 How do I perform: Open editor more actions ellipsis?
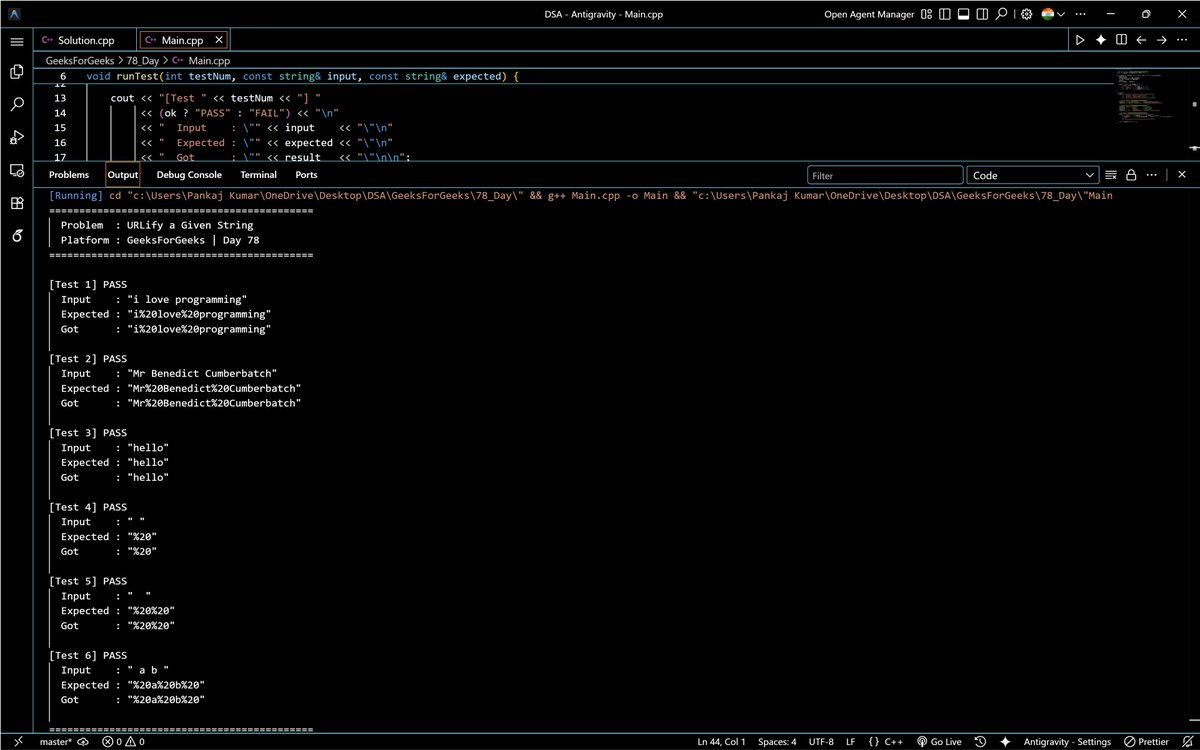[1182, 40]
